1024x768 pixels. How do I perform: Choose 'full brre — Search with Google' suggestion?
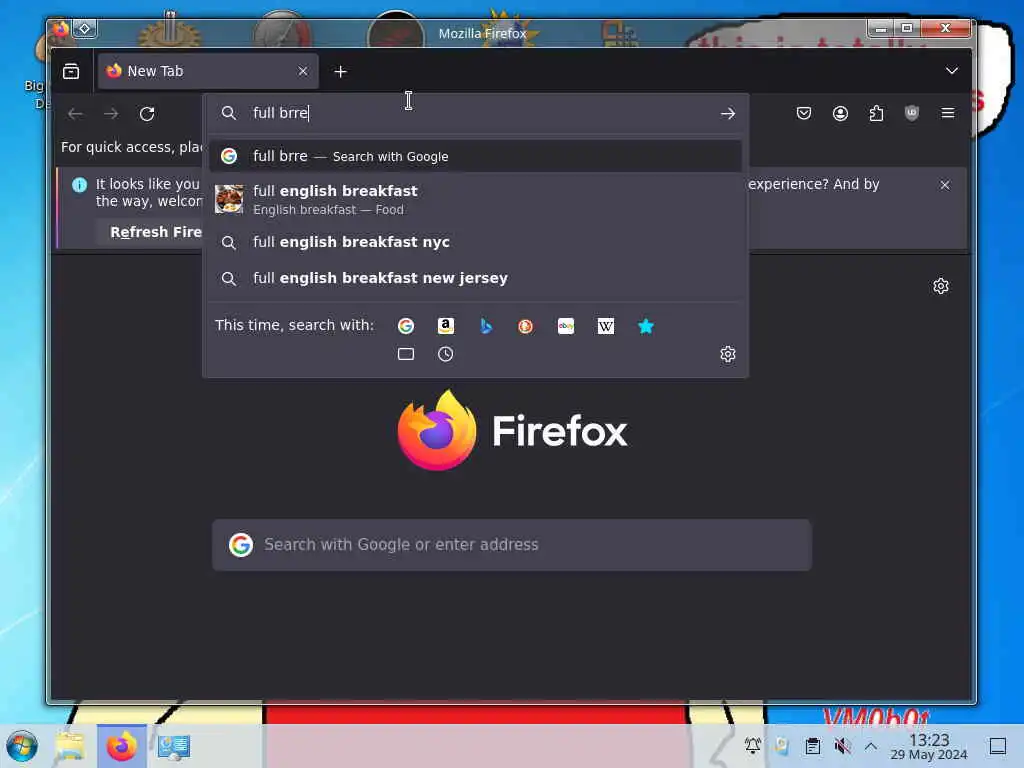click(x=475, y=156)
